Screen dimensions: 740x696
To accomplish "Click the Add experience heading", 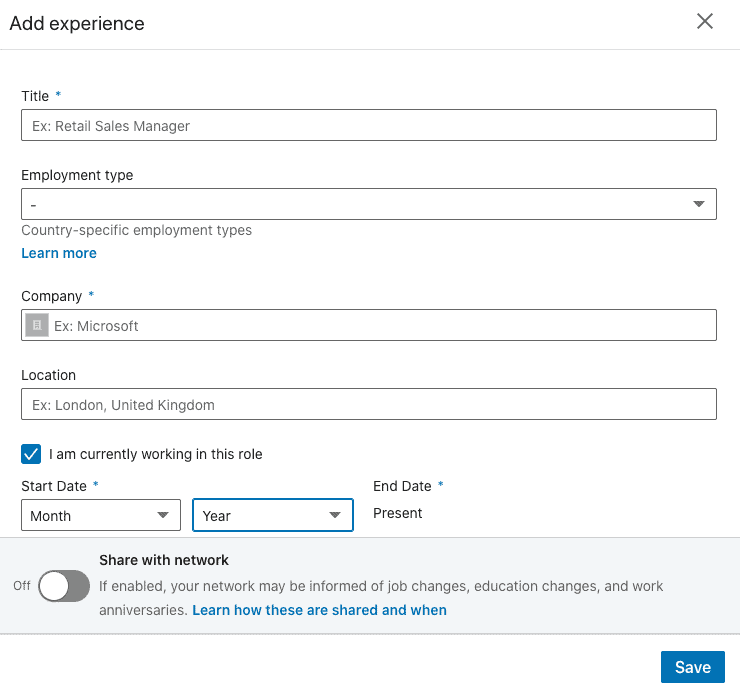I will point(77,23).
